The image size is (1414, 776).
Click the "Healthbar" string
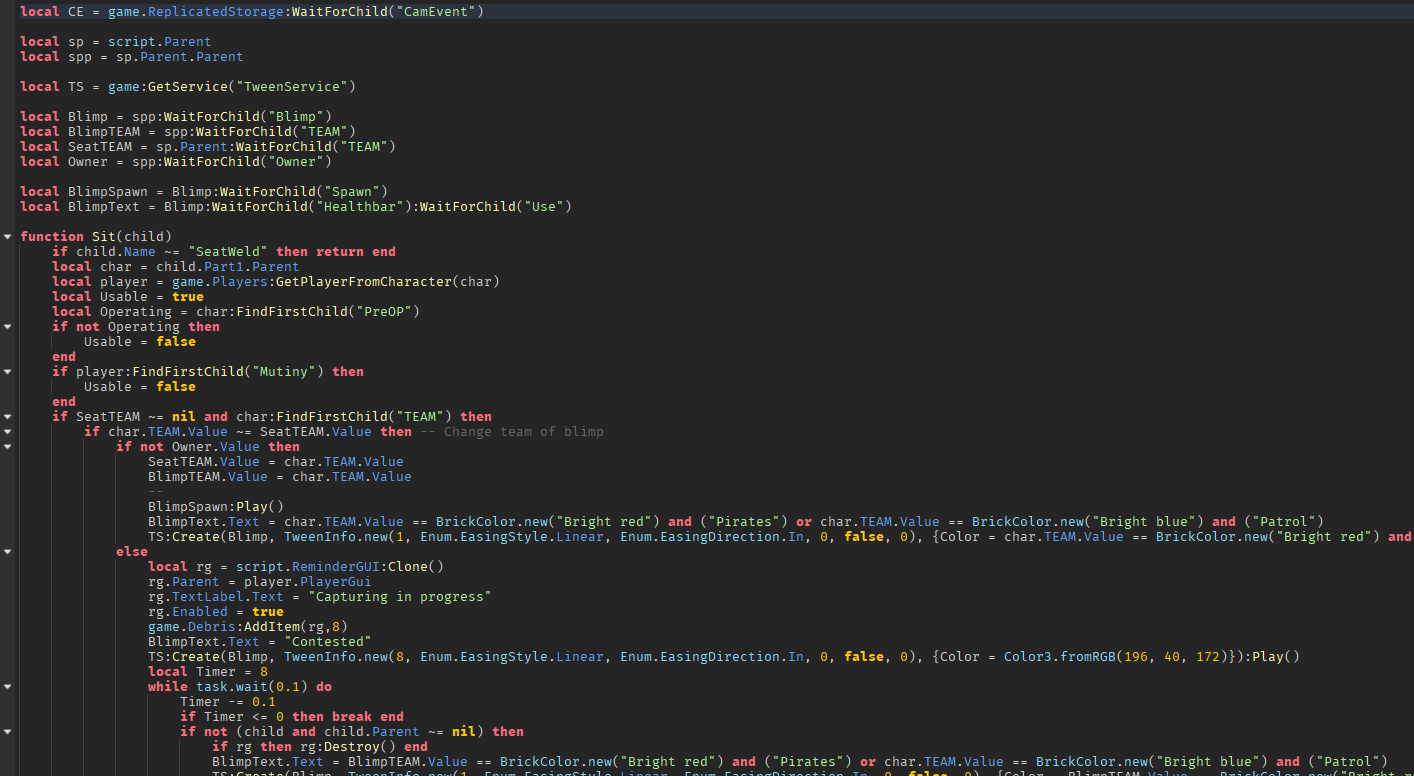(360, 207)
